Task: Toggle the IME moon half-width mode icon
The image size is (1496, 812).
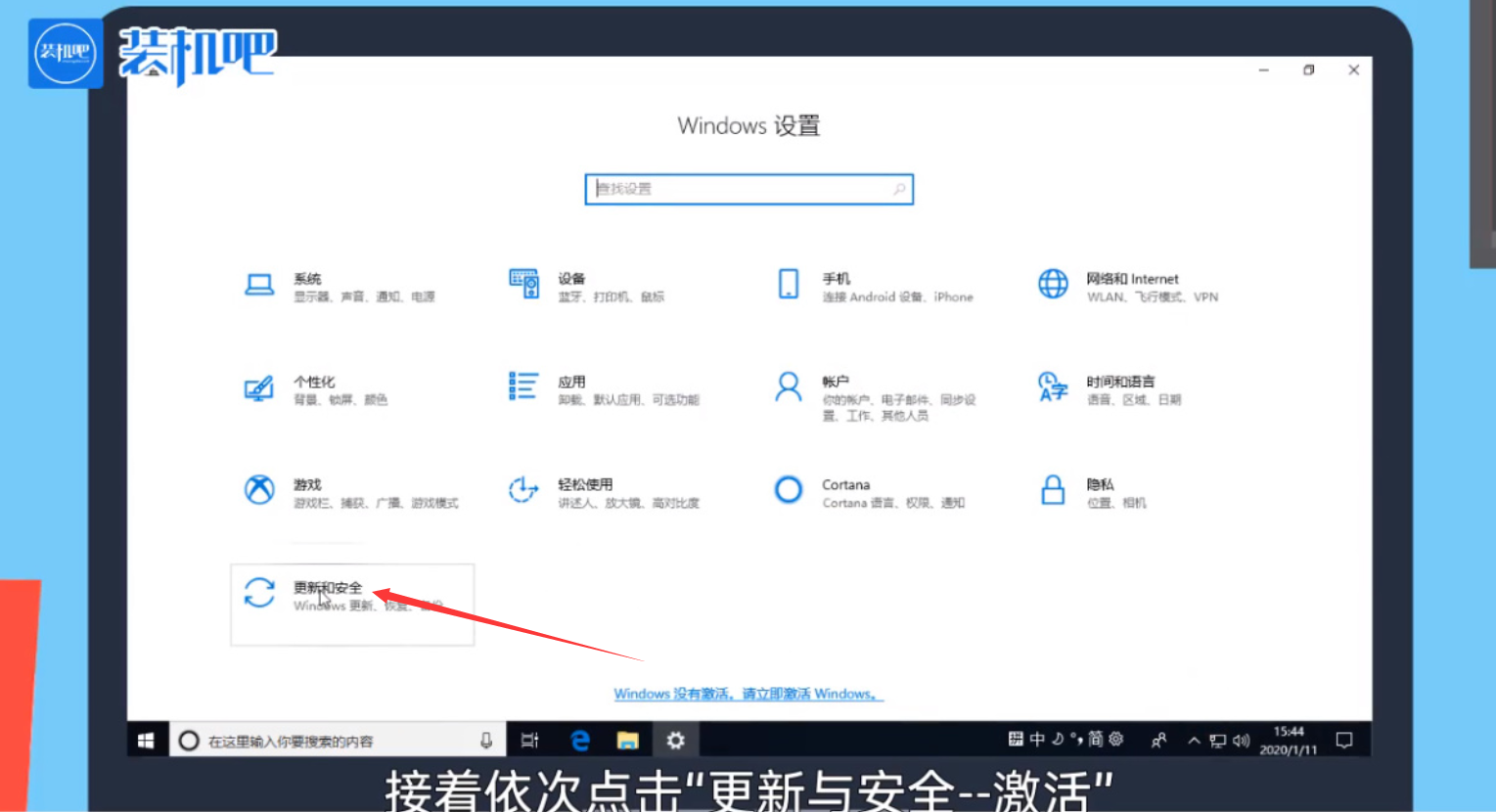Action: point(1058,740)
